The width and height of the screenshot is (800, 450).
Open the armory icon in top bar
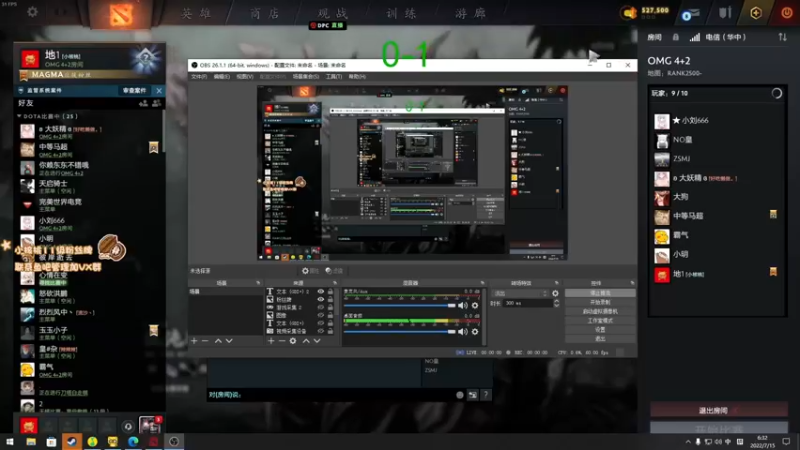tap(725, 12)
